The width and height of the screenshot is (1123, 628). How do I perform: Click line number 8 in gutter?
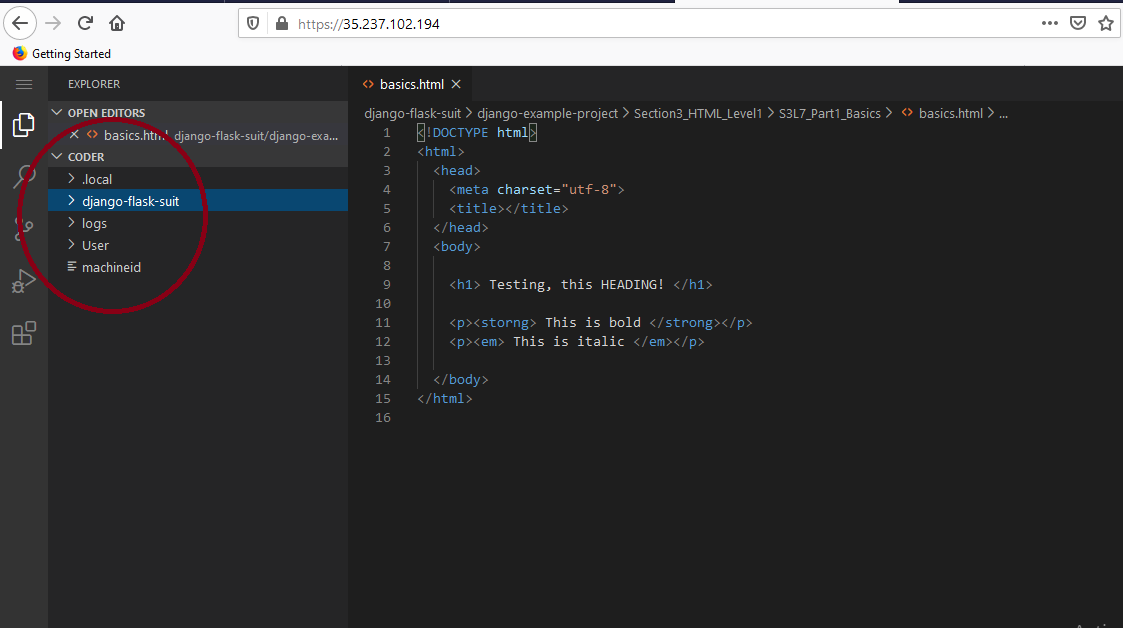(x=387, y=266)
